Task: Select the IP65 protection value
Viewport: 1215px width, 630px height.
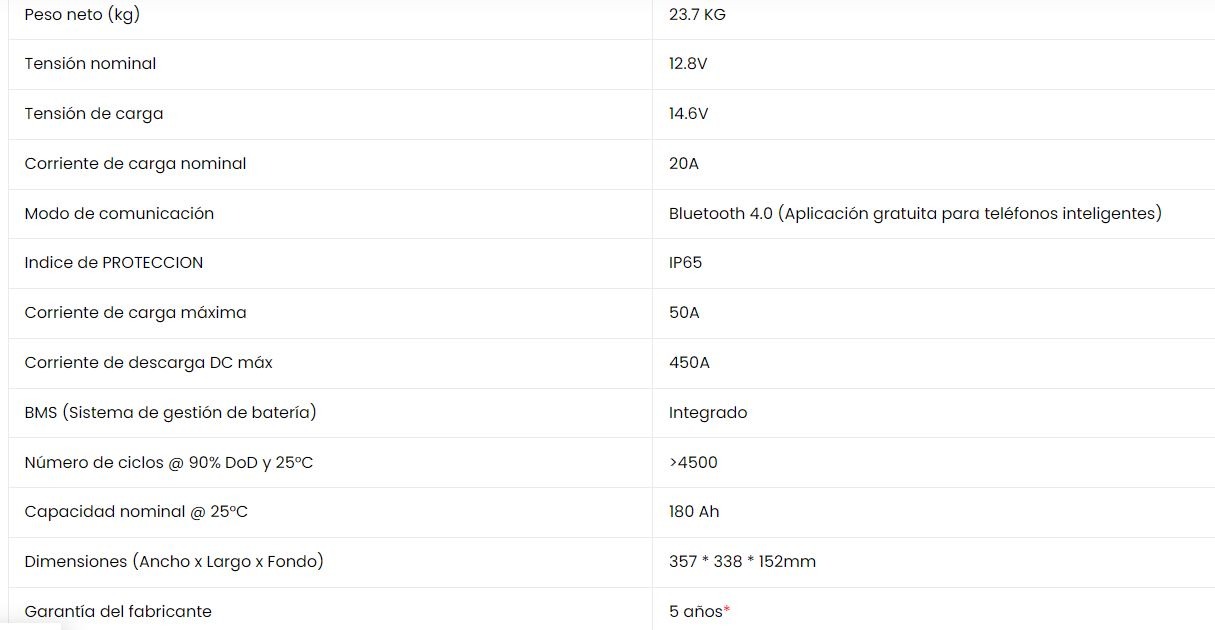Action: tap(685, 263)
